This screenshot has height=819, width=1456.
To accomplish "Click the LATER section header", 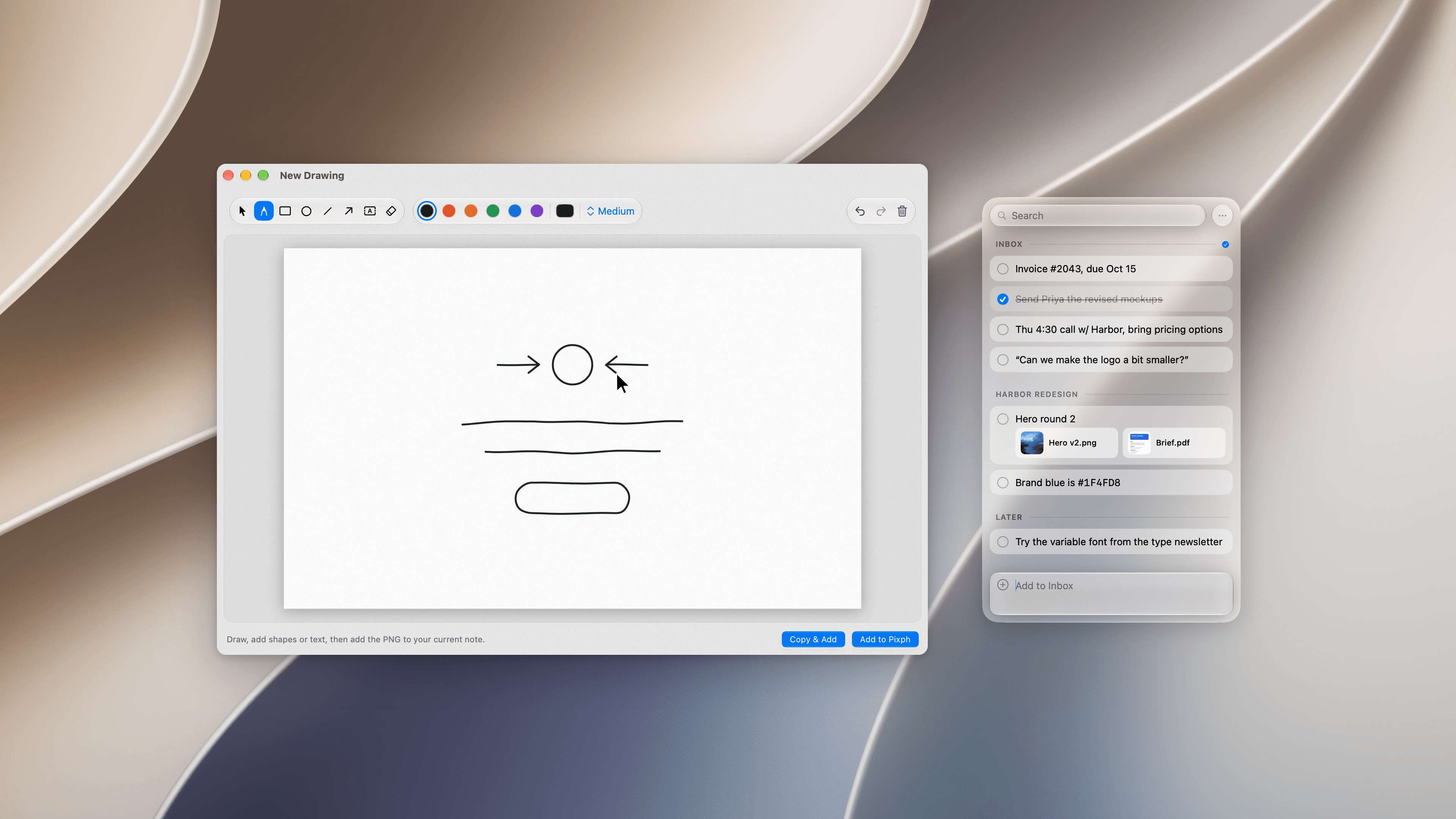I will coord(1009,517).
